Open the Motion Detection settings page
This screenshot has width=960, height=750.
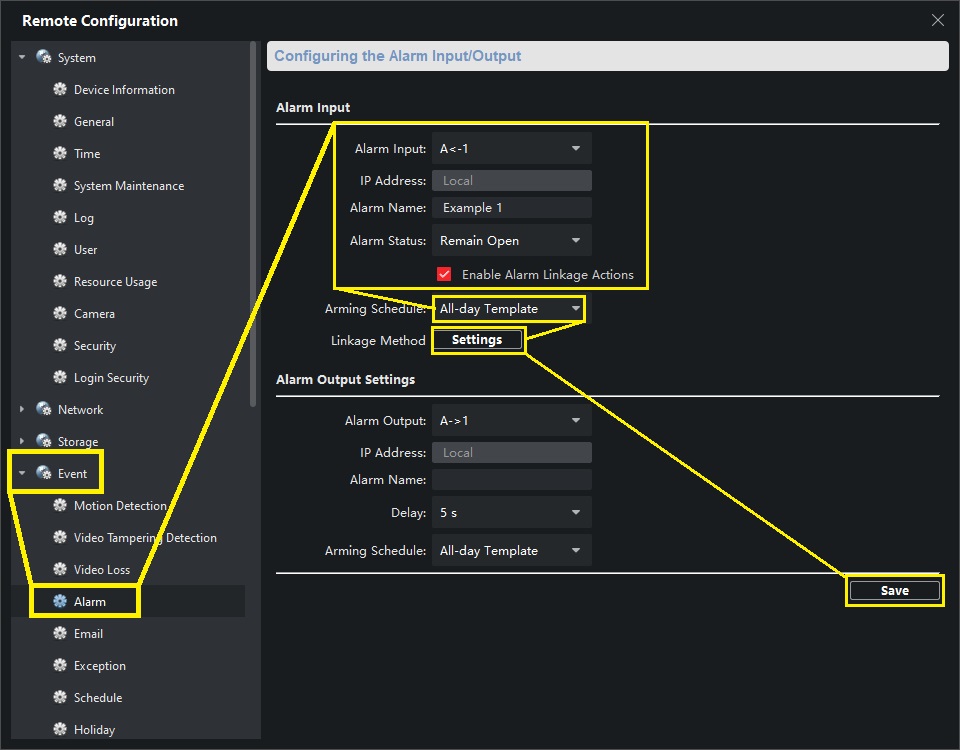click(x=120, y=506)
